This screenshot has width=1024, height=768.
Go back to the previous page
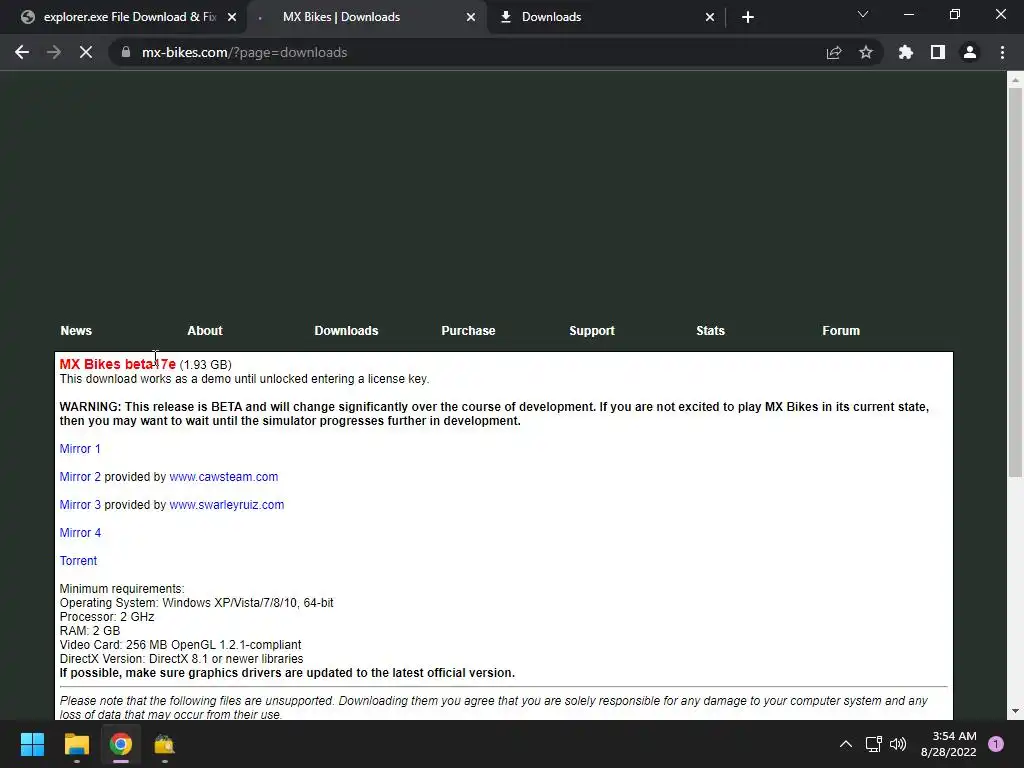[22, 52]
